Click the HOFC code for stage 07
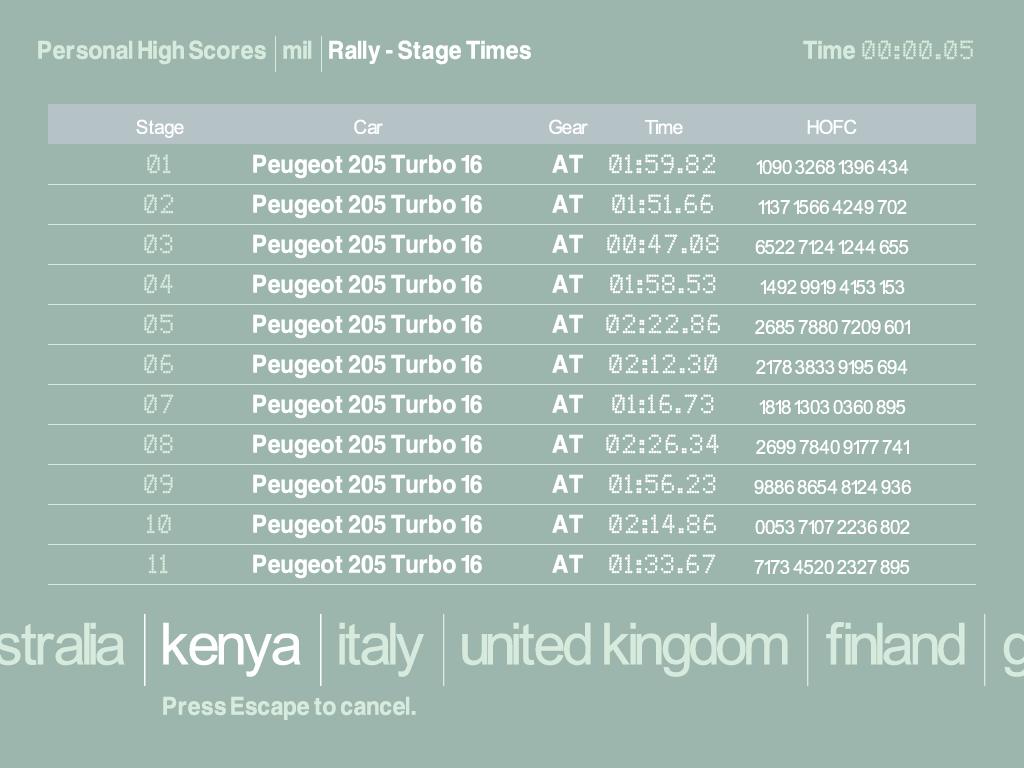Screen dimensions: 1024x768 [x=832, y=407]
